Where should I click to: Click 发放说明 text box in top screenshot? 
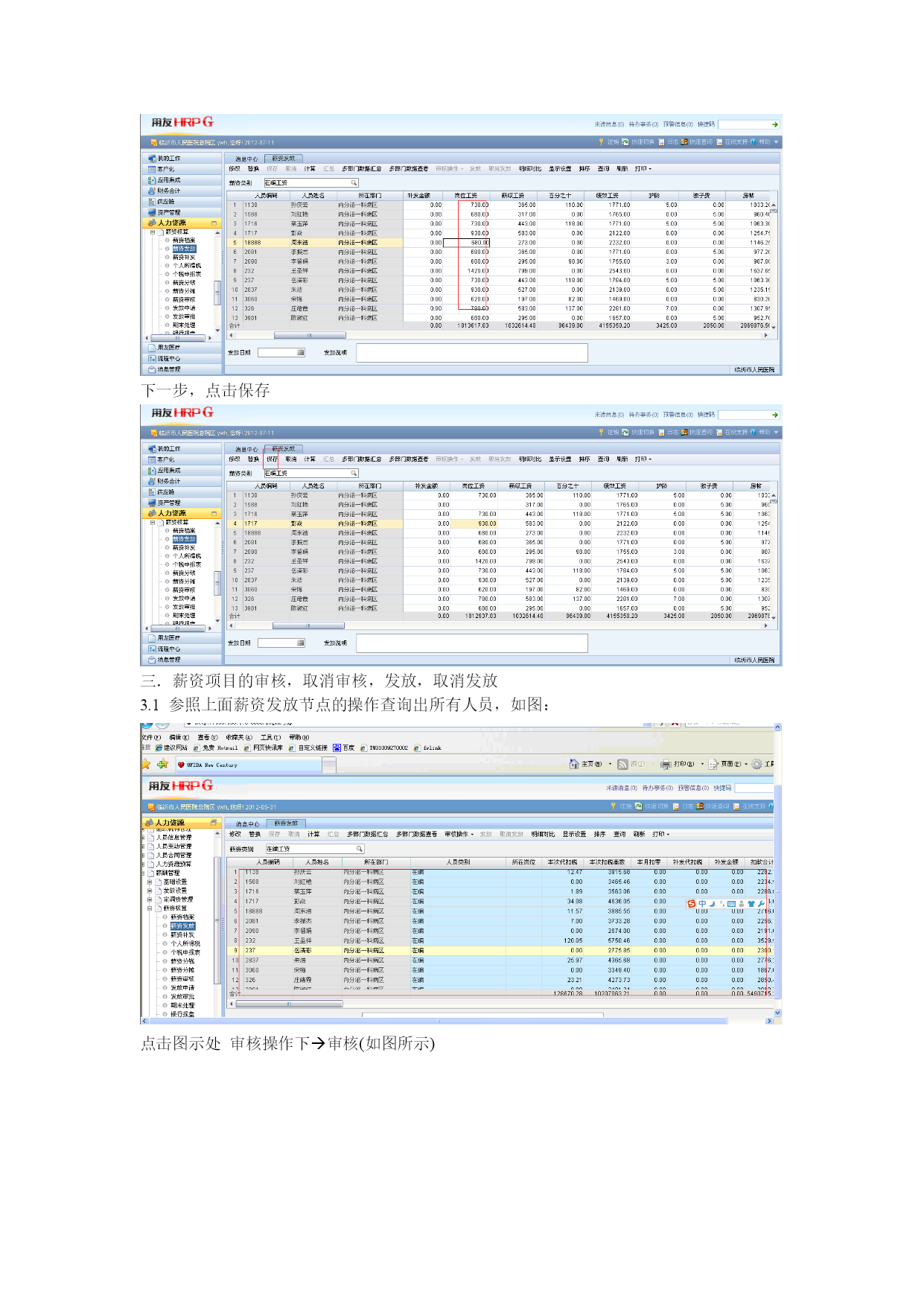[472, 353]
